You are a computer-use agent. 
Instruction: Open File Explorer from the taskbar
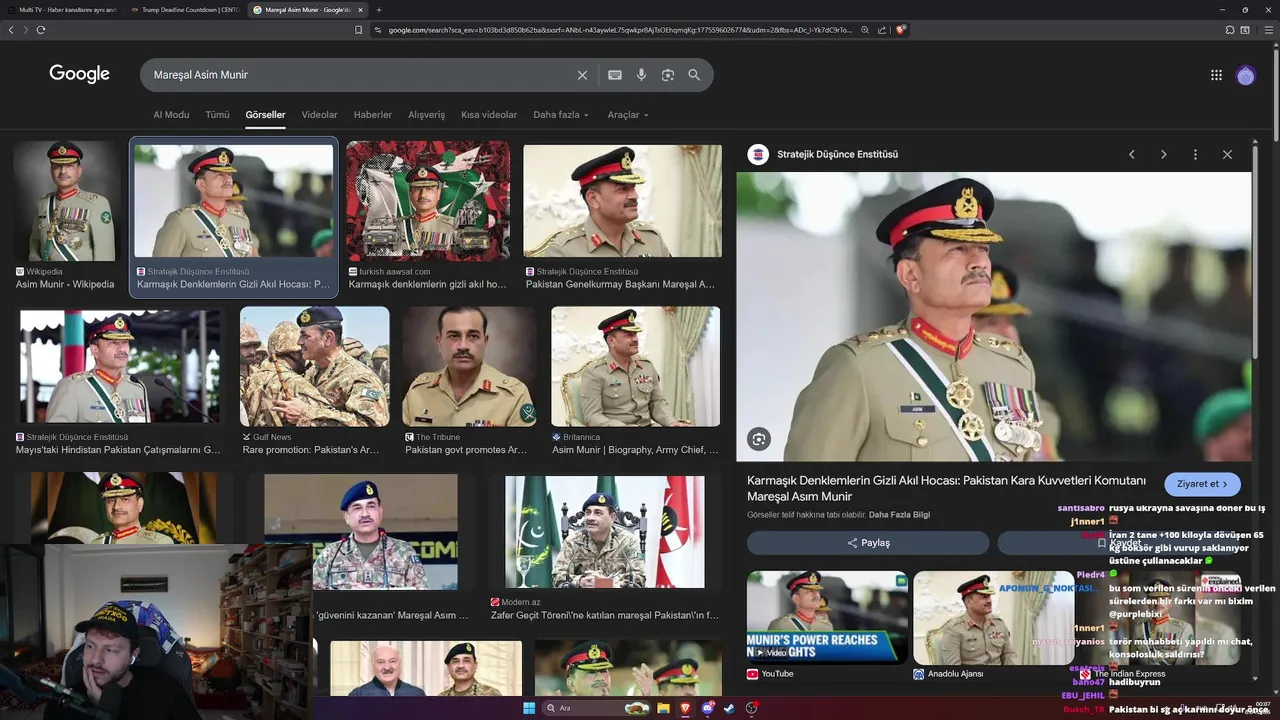(663, 708)
